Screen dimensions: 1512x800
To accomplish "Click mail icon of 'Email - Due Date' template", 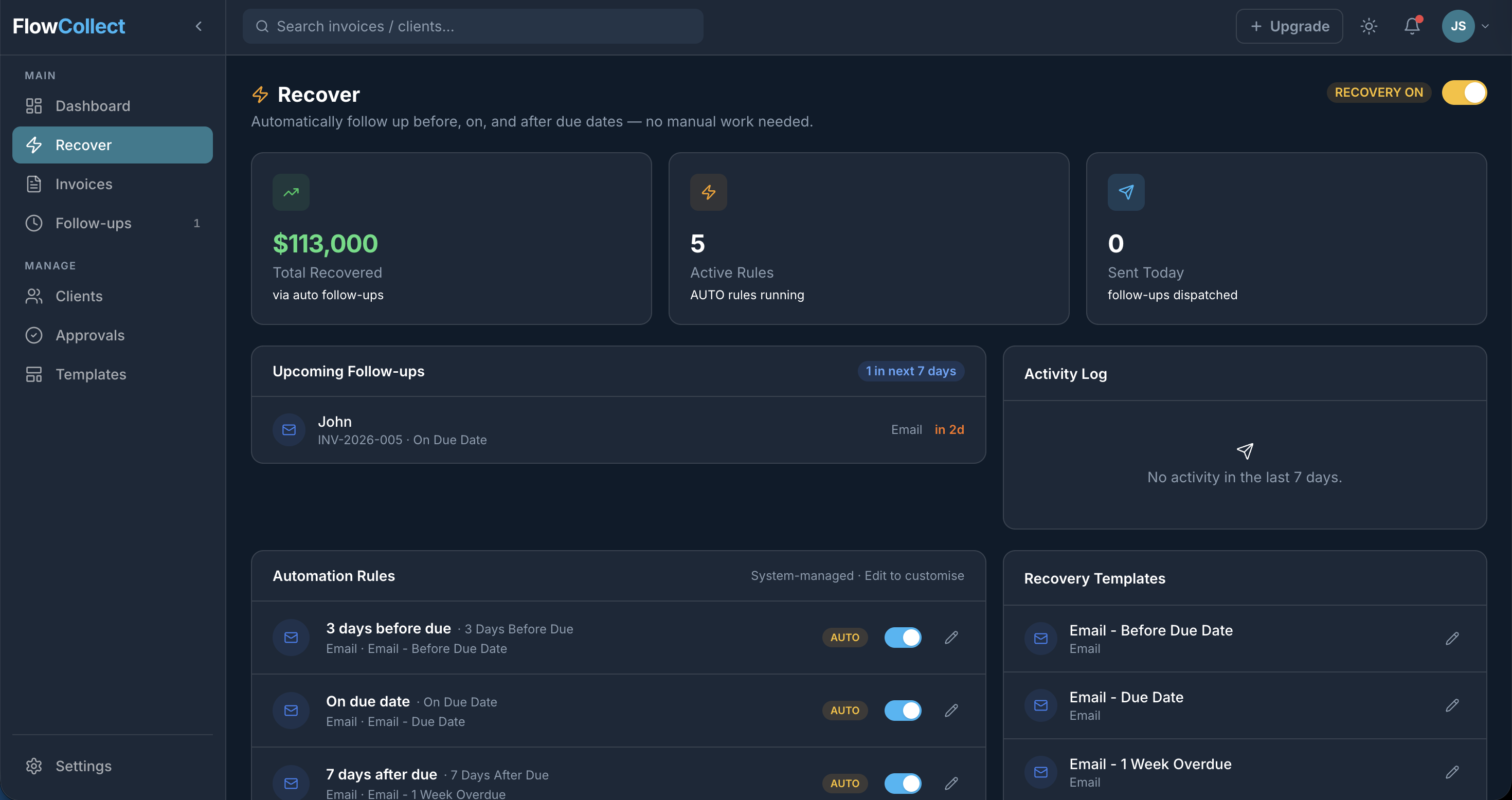I will click(x=1041, y=705).
